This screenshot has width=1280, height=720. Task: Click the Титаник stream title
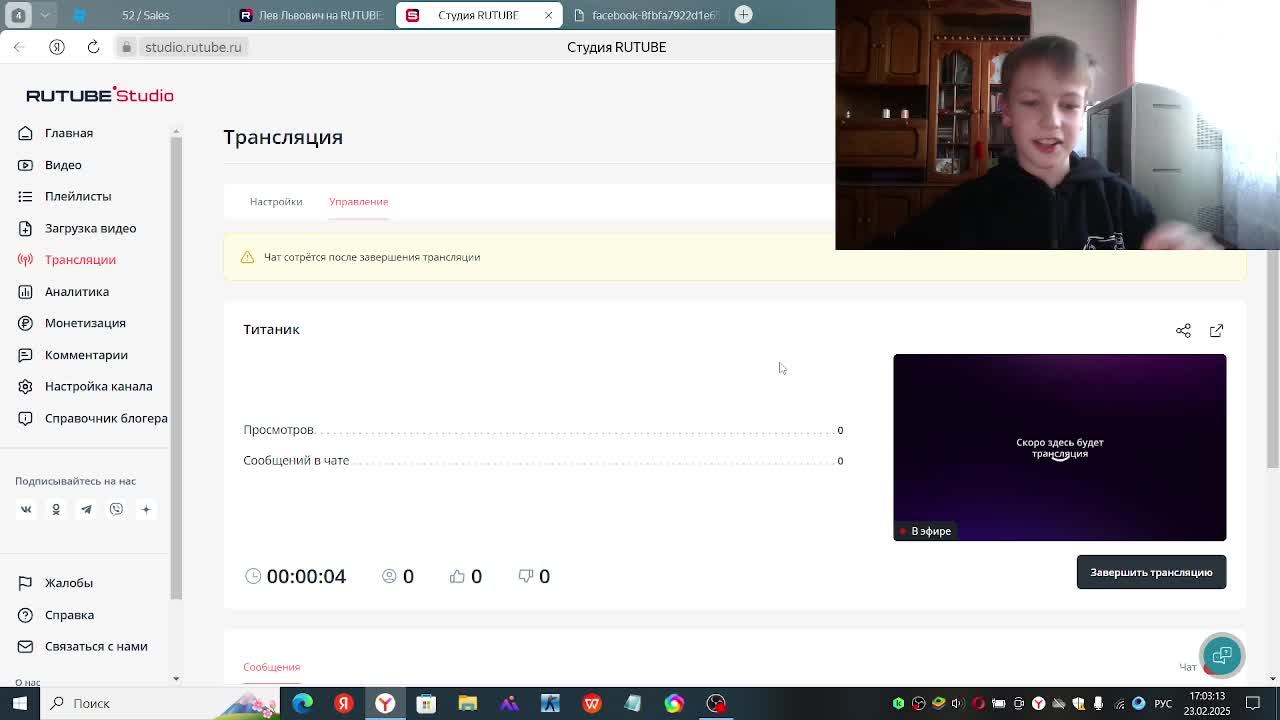point(271,329)
